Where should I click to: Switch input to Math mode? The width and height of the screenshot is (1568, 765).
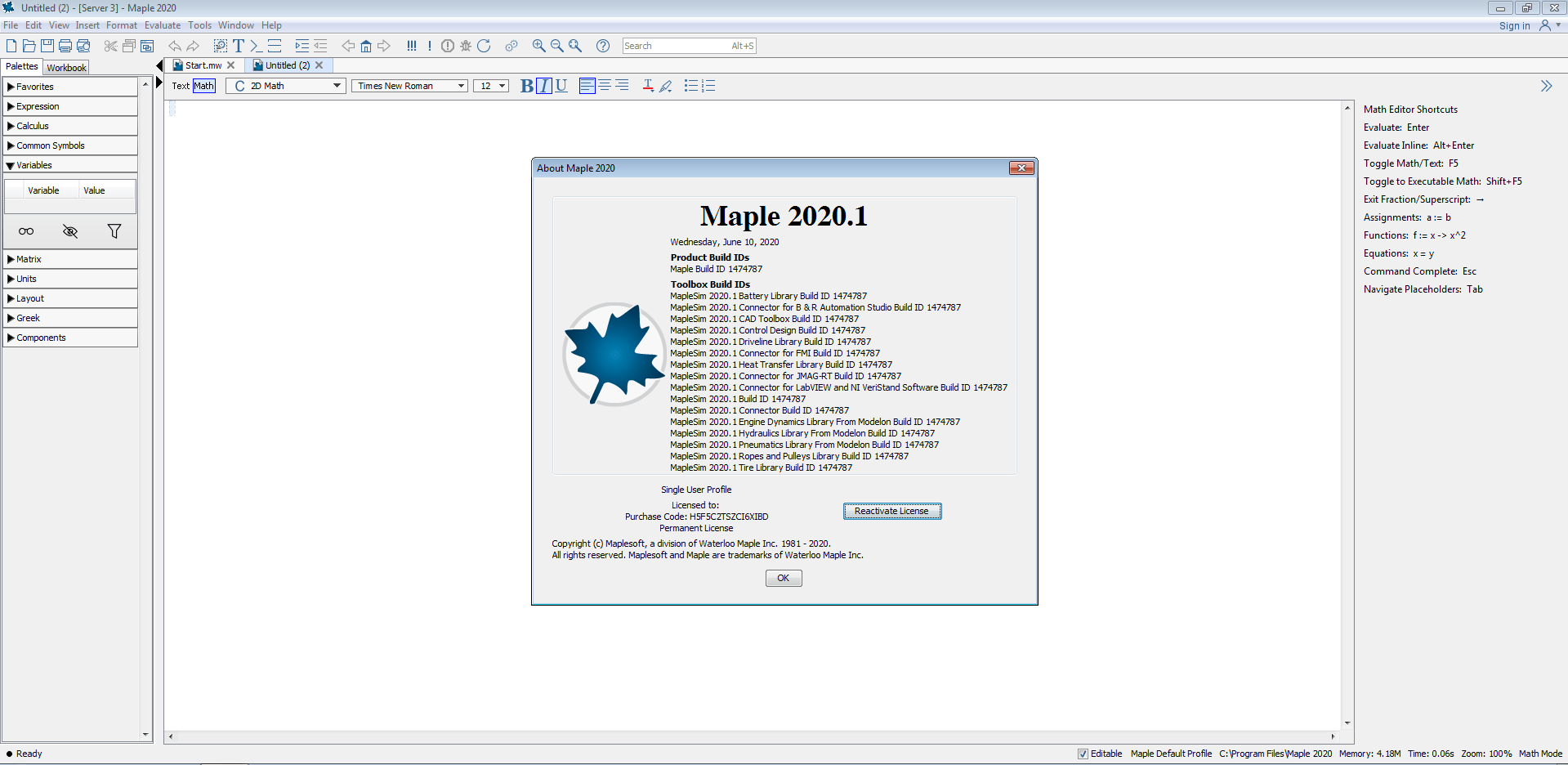[x=204, y=86]
